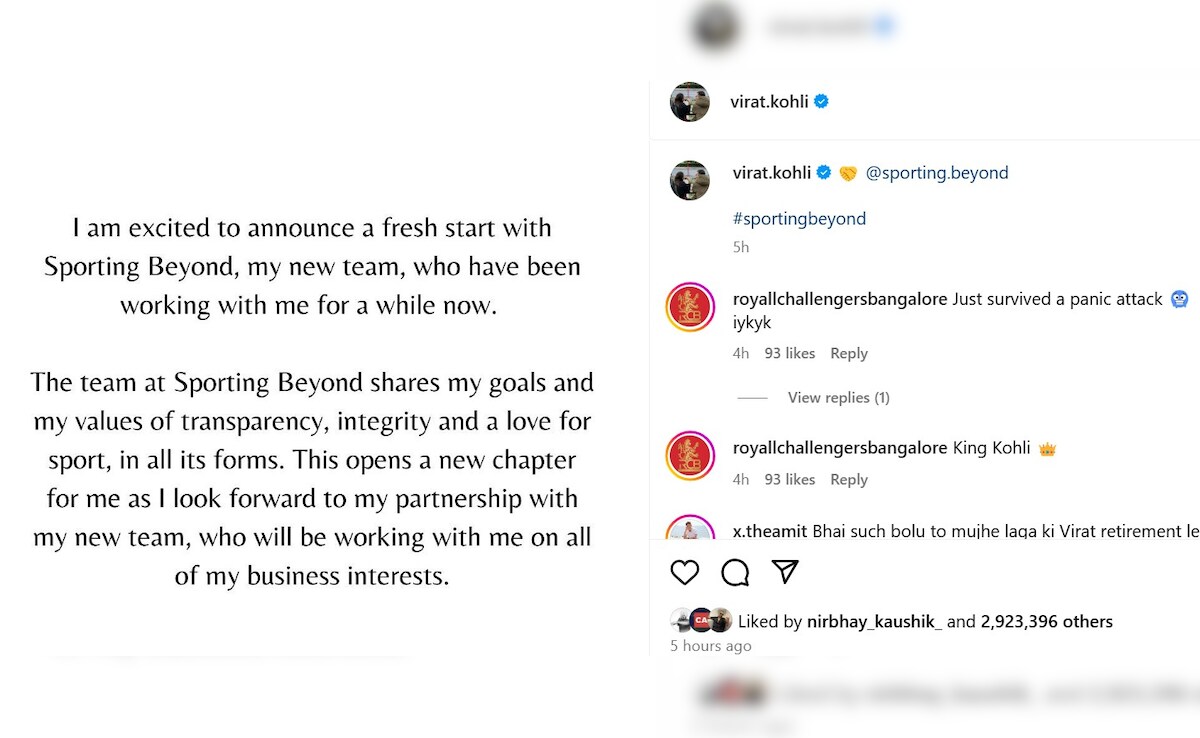Open nirbhay_kaushik_ profile from likes

click(x=875, y=622)
